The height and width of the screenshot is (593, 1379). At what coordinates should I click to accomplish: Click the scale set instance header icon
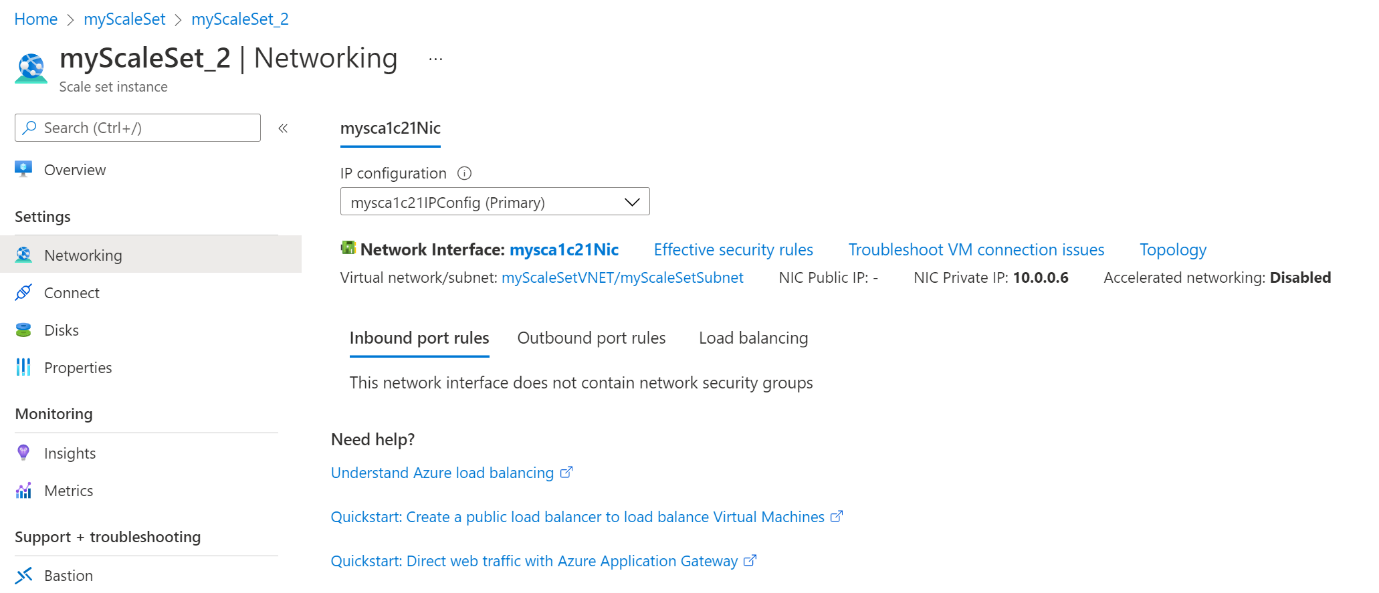coord(31,68)
